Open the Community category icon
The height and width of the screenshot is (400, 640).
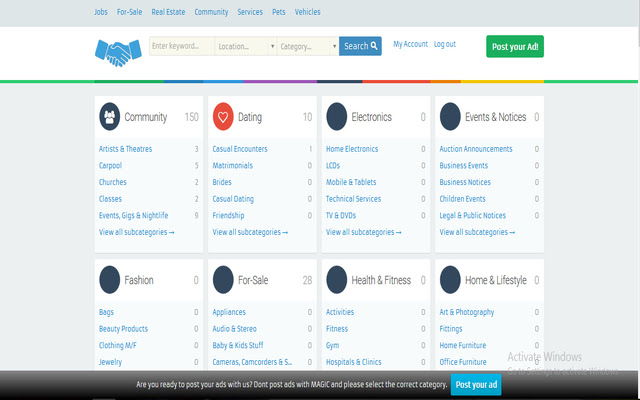tap(109, 117)
